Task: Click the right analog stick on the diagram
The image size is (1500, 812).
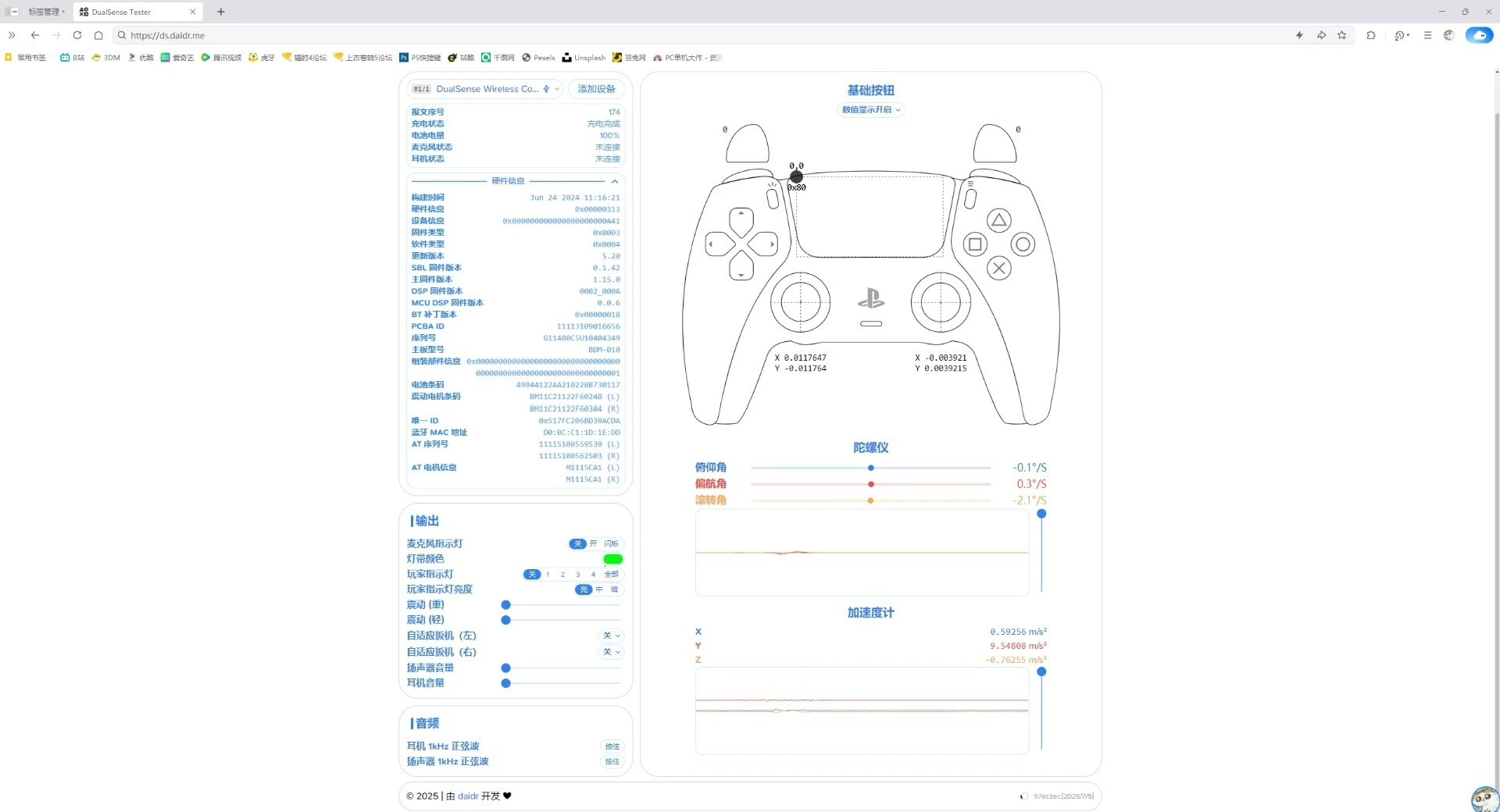Action: coord(941,302)
